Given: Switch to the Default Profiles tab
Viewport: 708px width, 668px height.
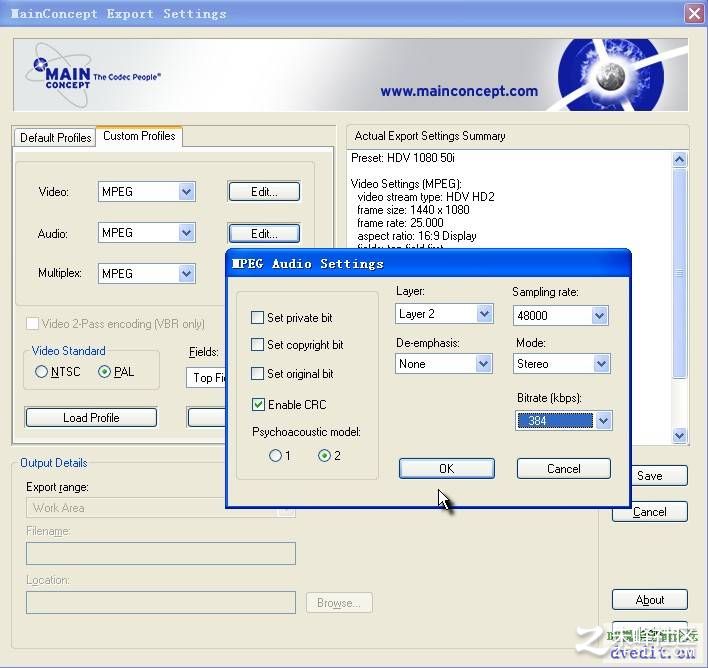Looking at the screenshot, I should 55,137.
